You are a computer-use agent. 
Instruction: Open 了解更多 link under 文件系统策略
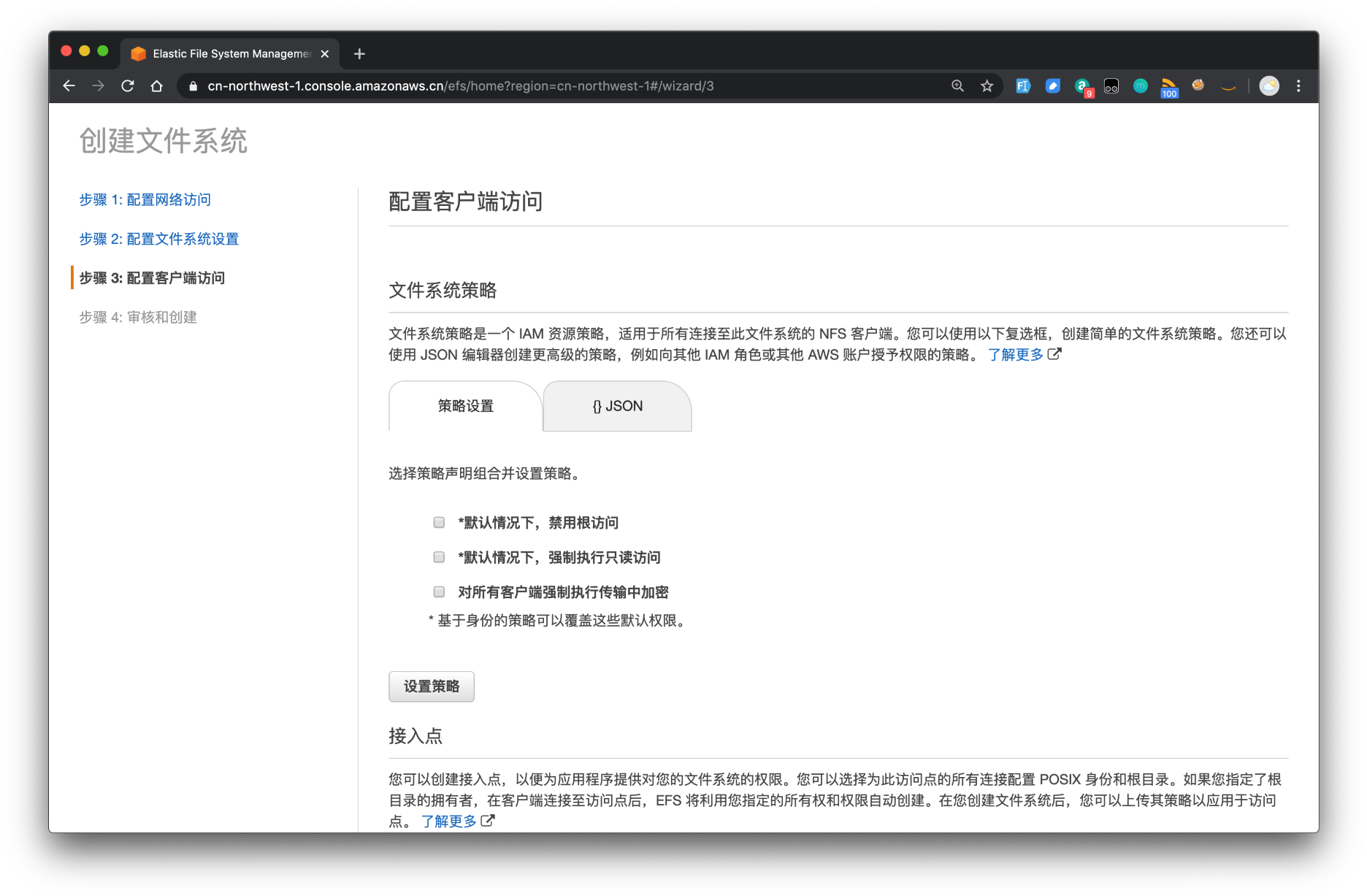(x=1015, y=355)
